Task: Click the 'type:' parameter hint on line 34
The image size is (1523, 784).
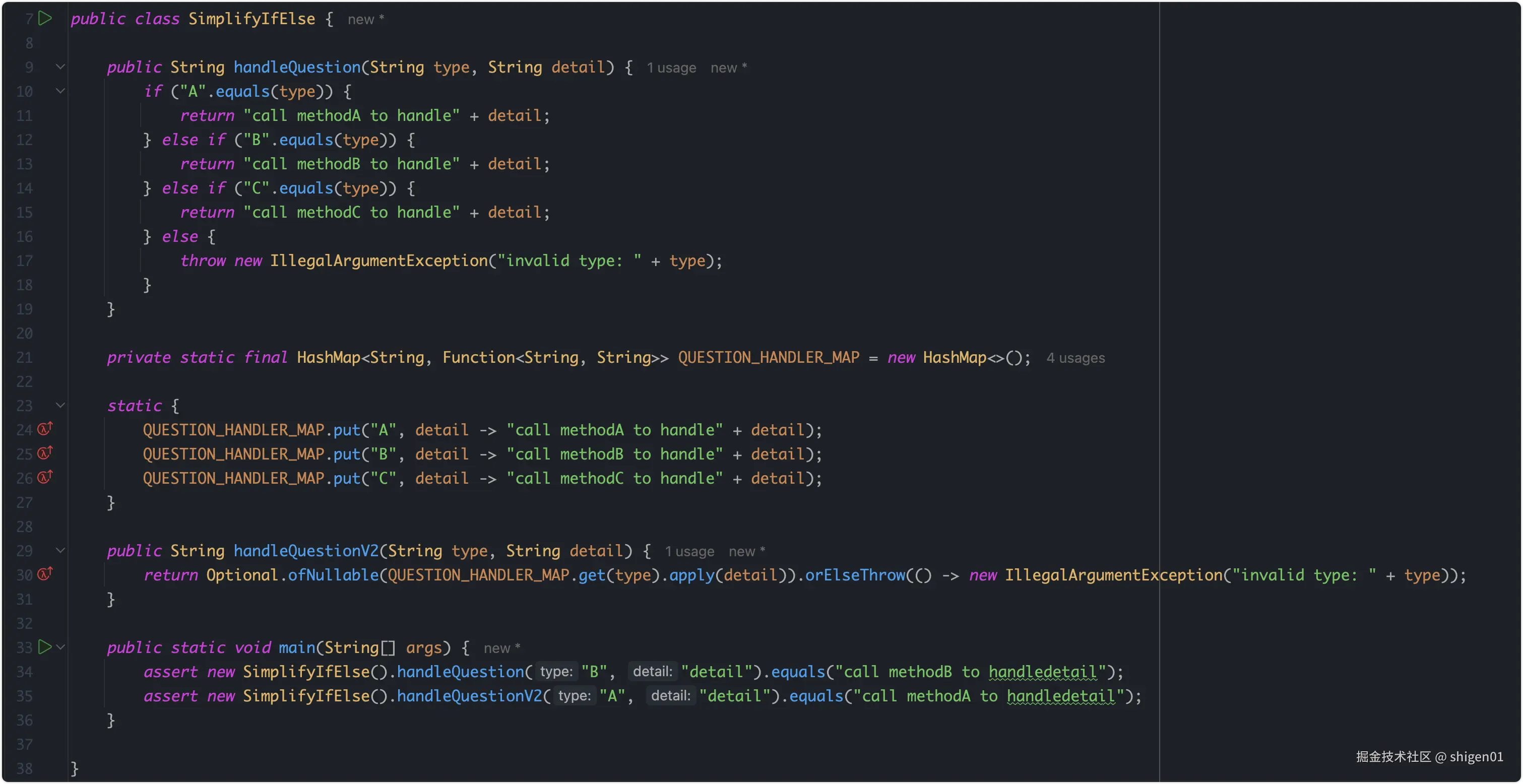Action: click(556, 672)
